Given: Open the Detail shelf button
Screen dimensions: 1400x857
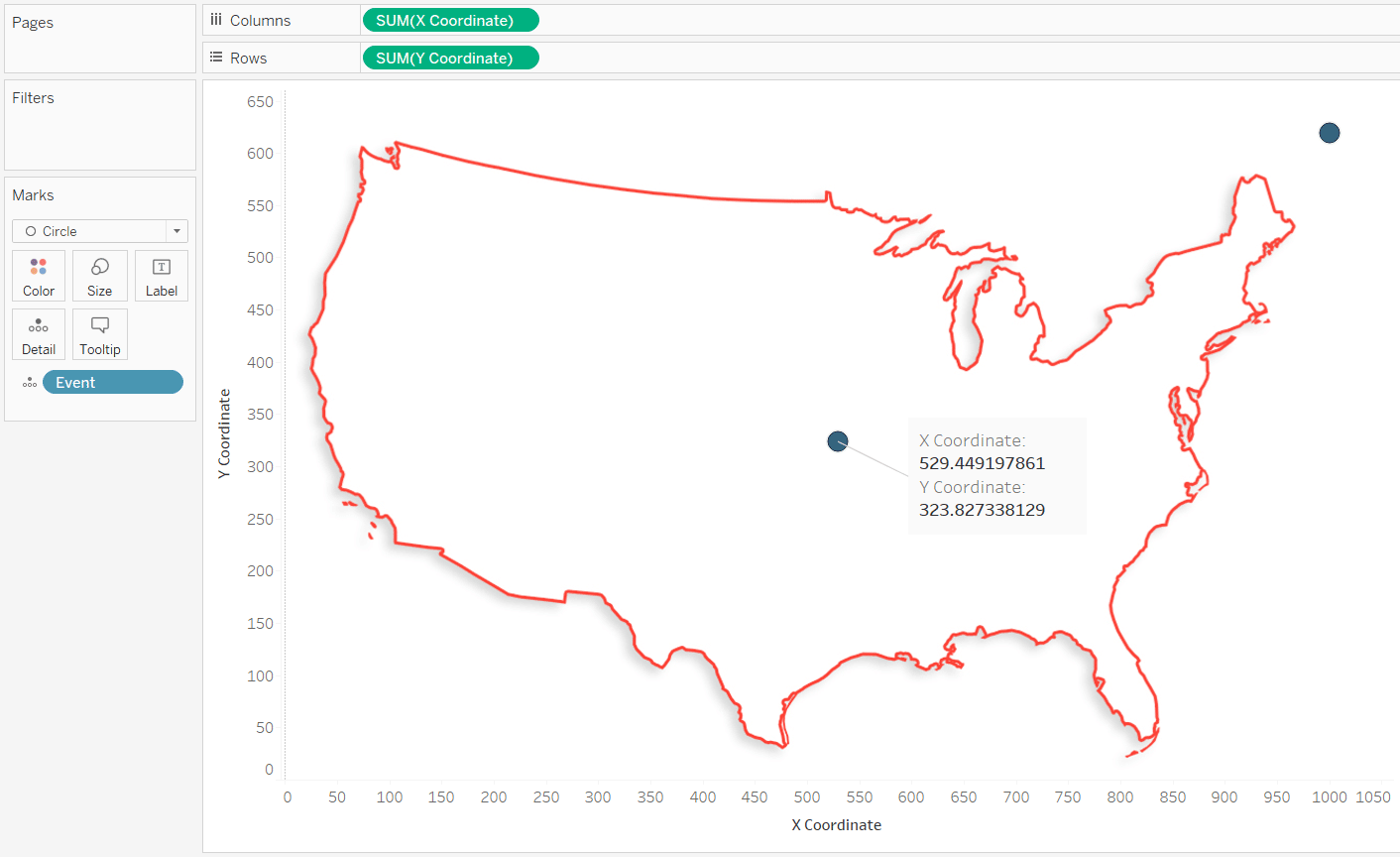Looking at the screenshot, I should [x=38, y=334].
